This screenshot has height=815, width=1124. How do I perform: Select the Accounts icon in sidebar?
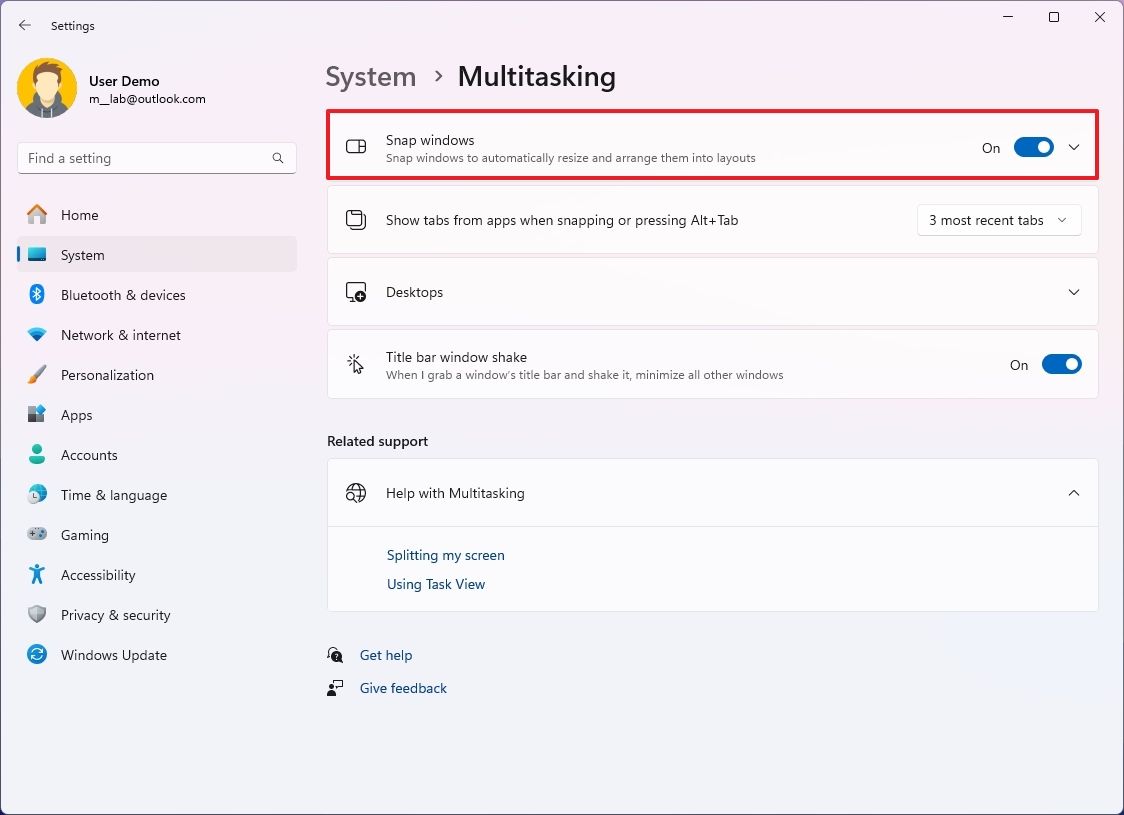coord(37,455)
